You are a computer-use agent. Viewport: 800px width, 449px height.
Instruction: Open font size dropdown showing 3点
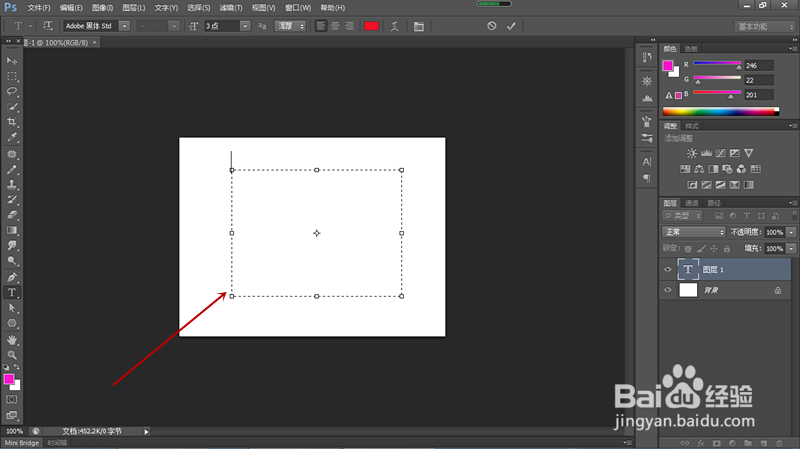pos(245,26)
